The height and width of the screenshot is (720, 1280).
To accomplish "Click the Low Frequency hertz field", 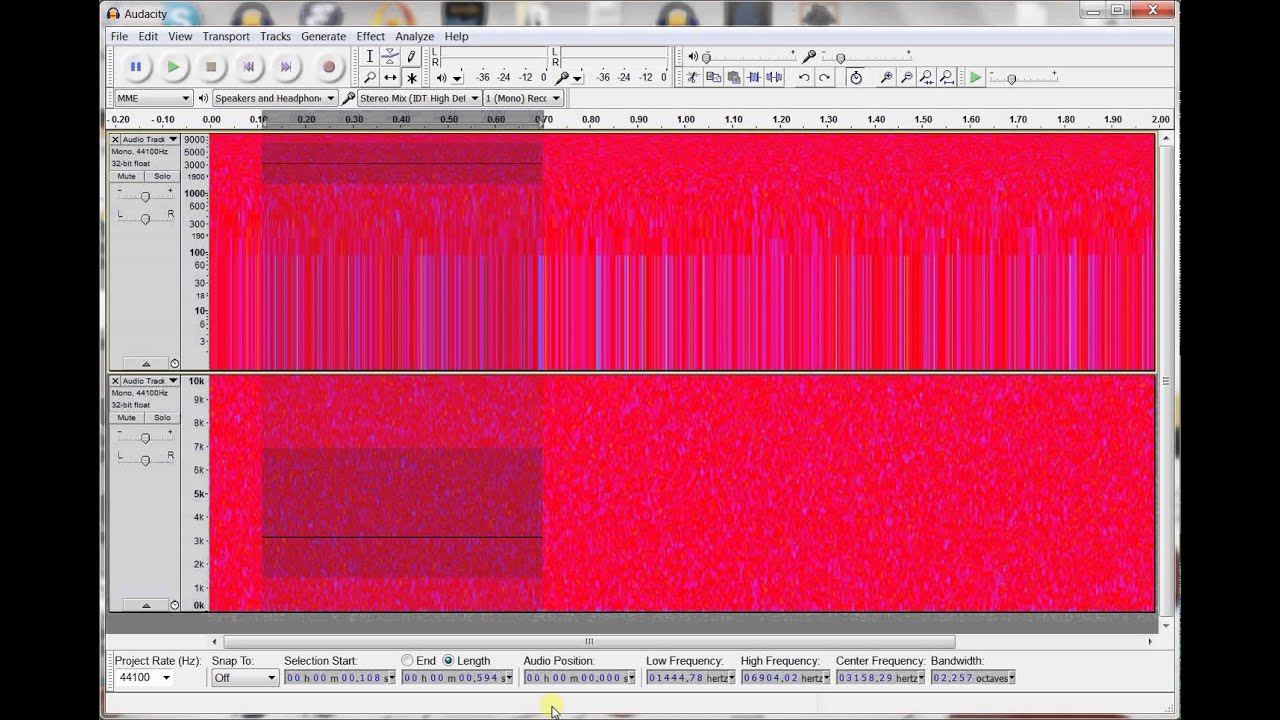I will (x=690, y=678).
